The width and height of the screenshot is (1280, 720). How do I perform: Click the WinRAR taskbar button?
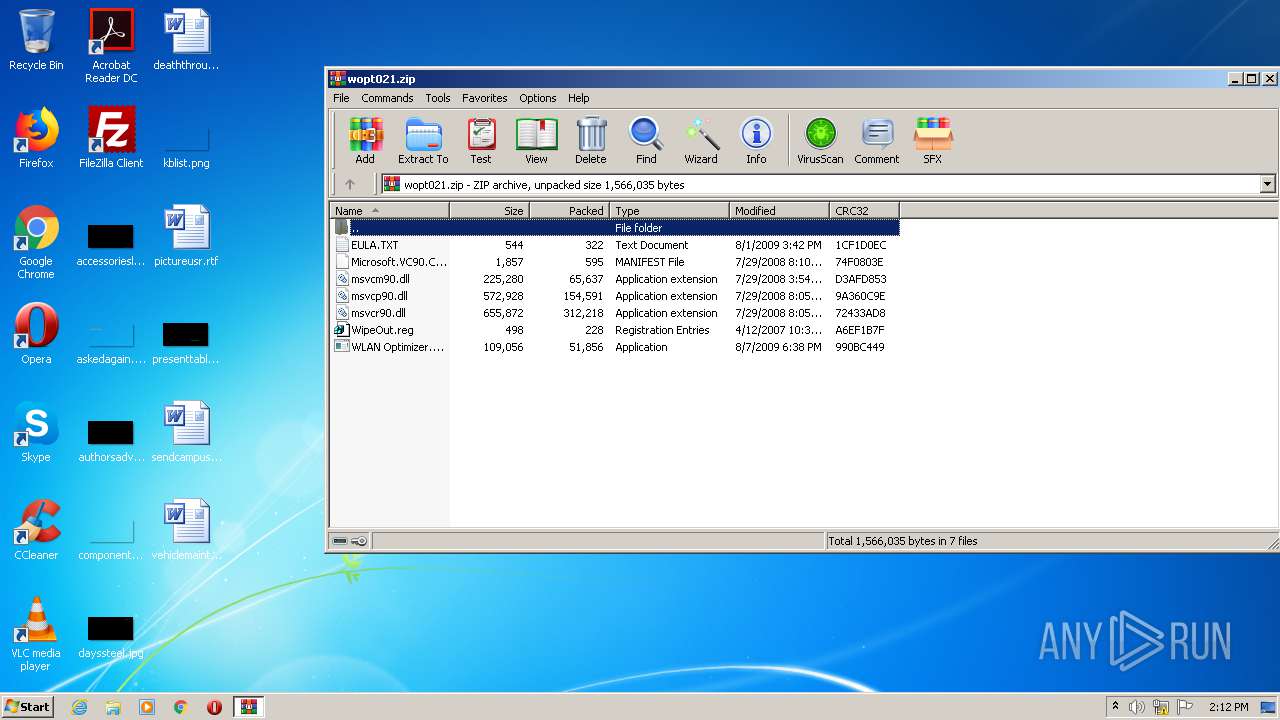248,706
